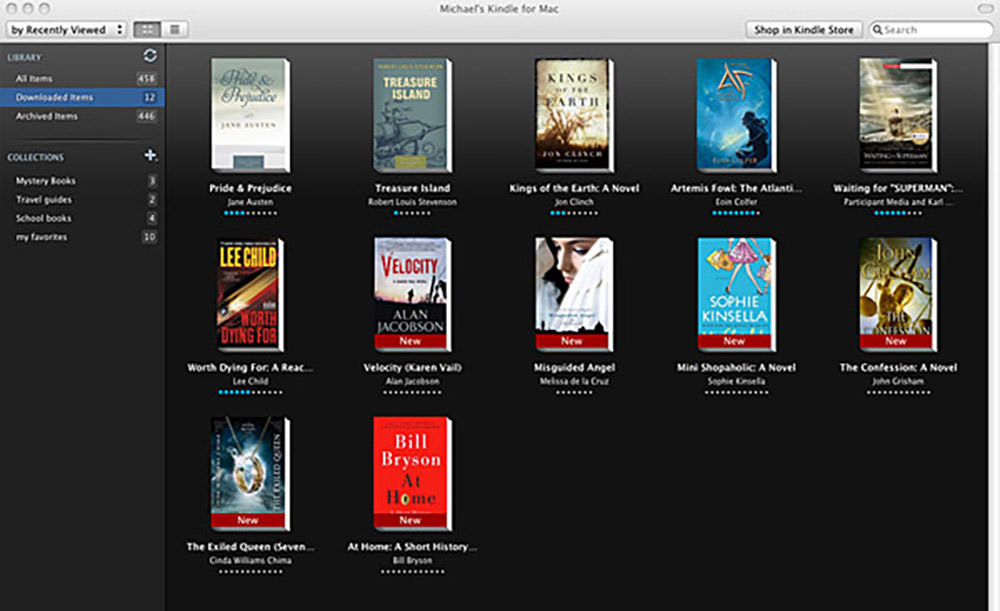Click the 'Treasure Island' title text

click(413, 188)
